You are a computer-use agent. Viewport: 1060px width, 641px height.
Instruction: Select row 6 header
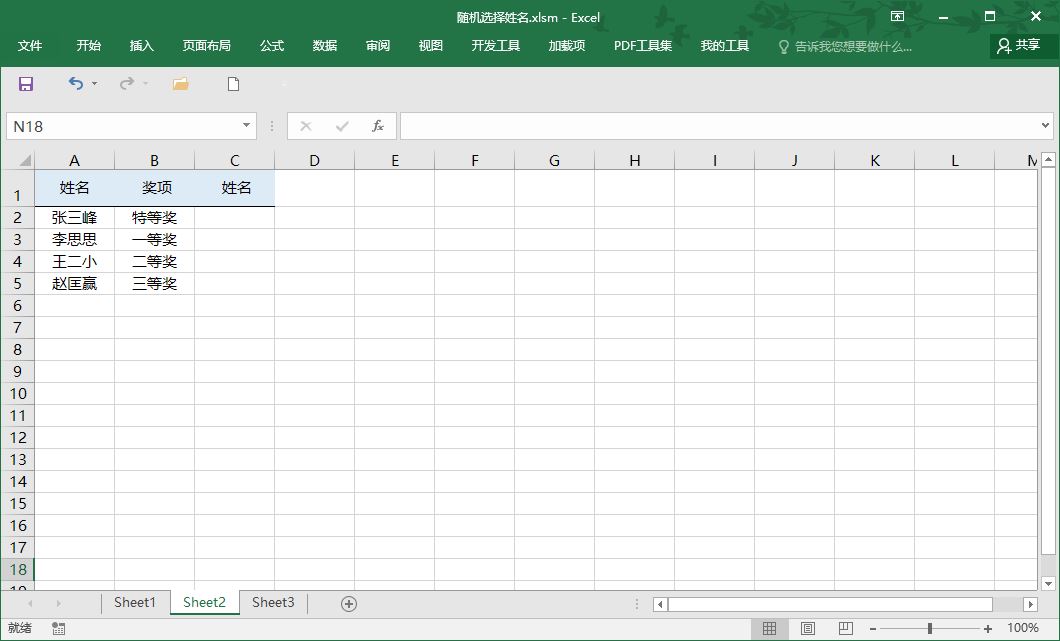[18, 306]
